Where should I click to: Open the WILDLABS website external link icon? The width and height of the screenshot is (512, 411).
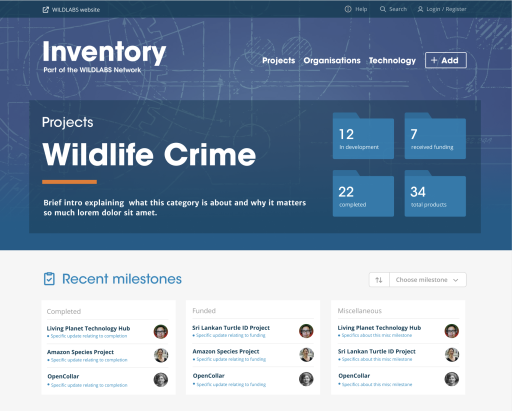pyautogui.click(x=46, y=10)
